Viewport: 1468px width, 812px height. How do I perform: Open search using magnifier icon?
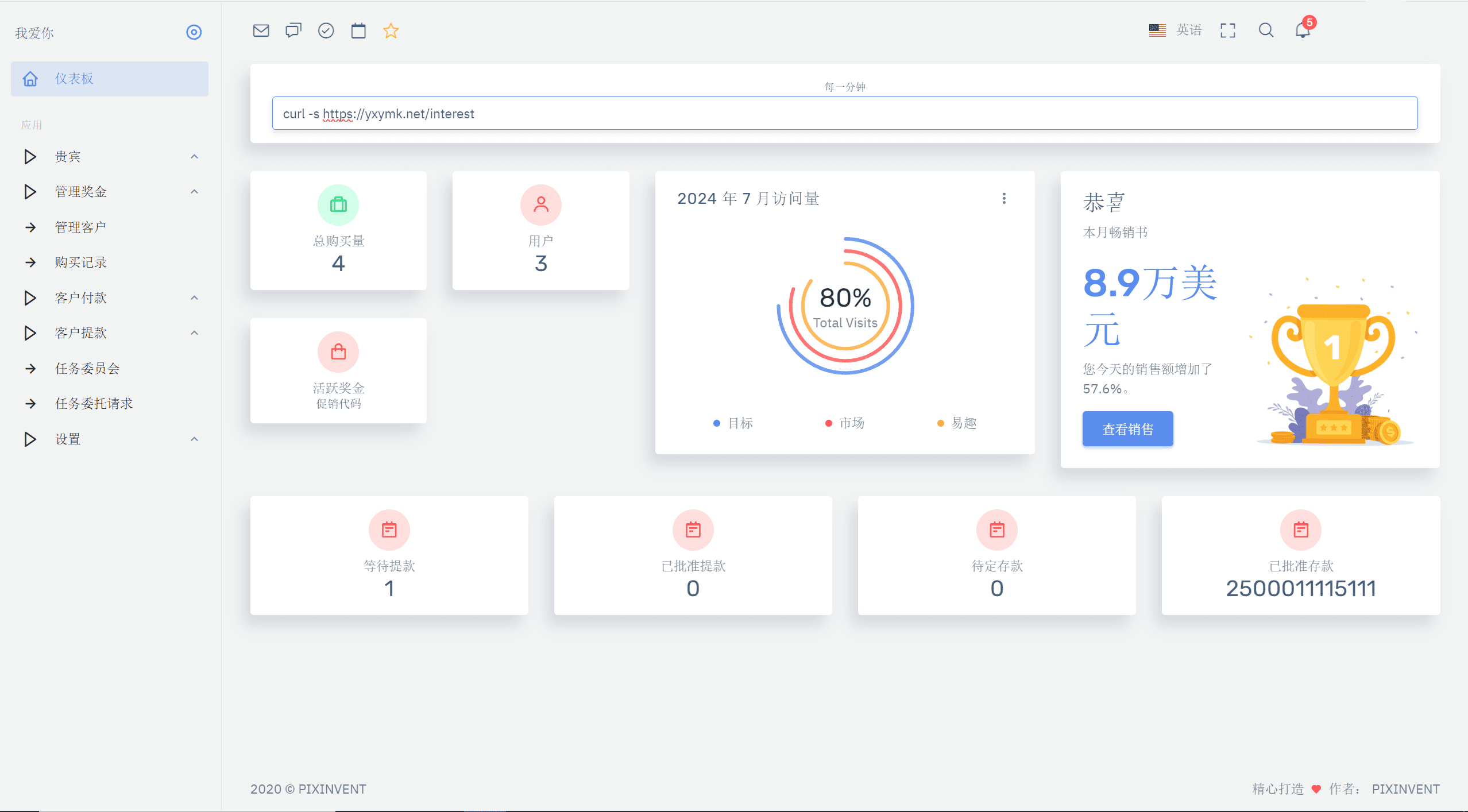point(1266,30)
